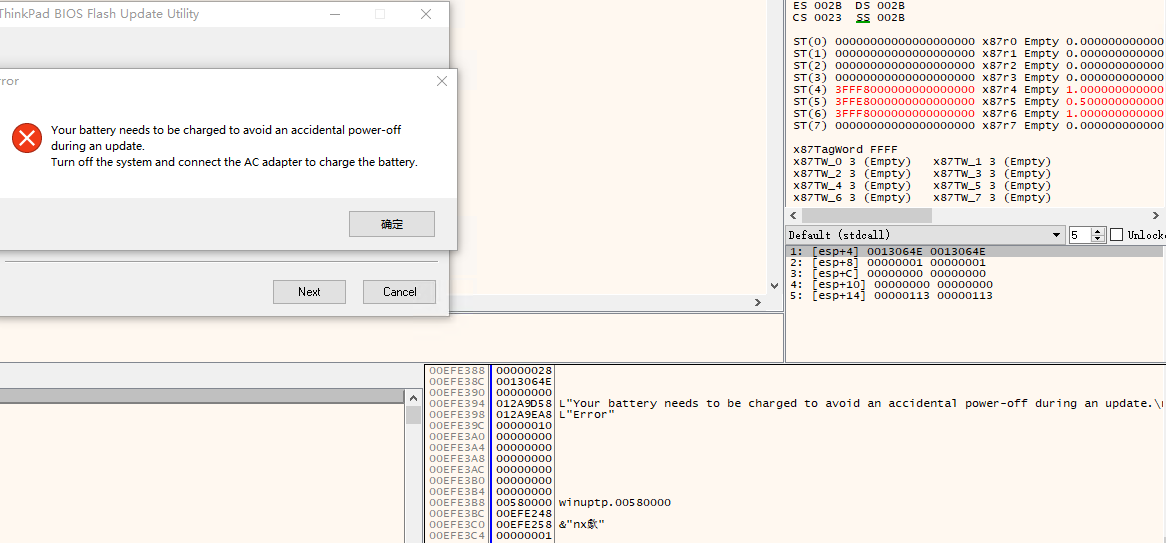Screen dimensions: 1166x543
Task: Close the Error dialog with its X
Action: (x=442, y=81)
